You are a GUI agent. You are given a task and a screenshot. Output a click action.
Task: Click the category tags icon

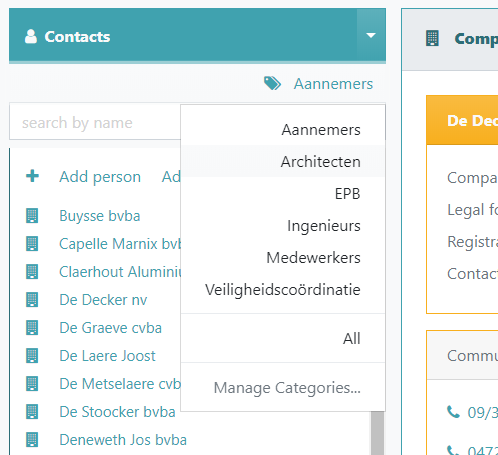[272, 83]
